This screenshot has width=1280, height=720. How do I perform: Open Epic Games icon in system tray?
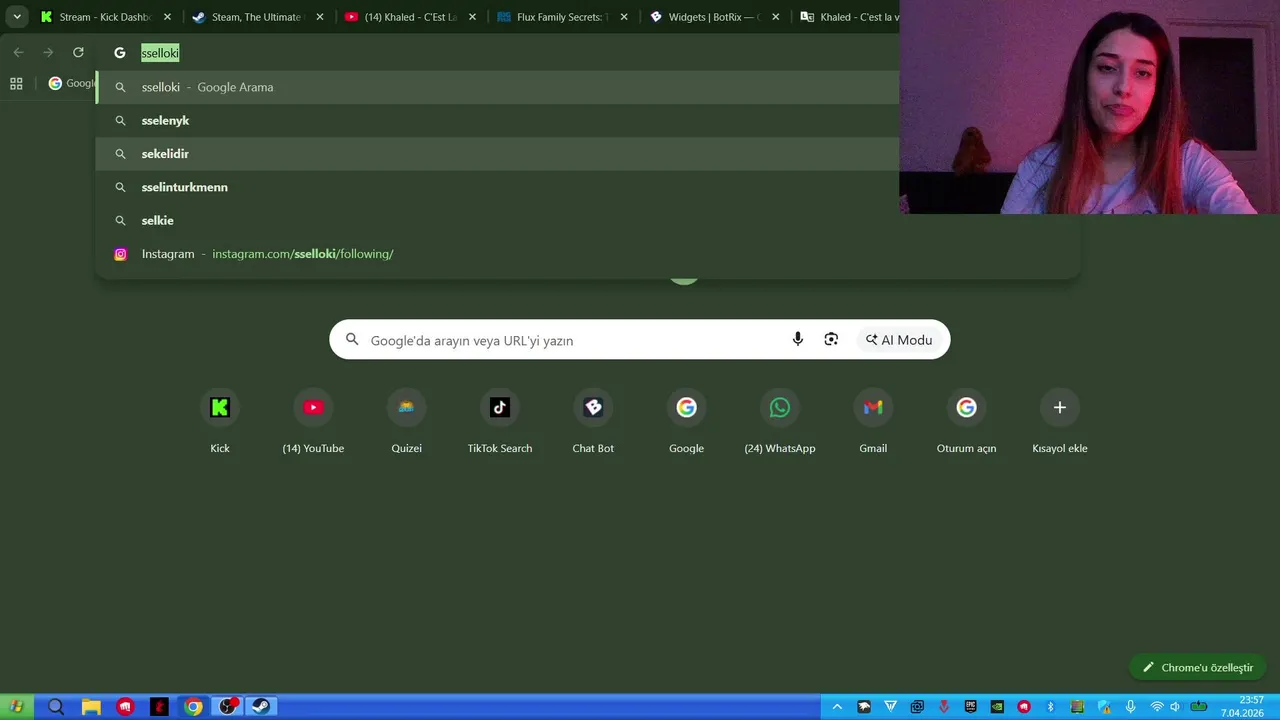pos(970,707)
